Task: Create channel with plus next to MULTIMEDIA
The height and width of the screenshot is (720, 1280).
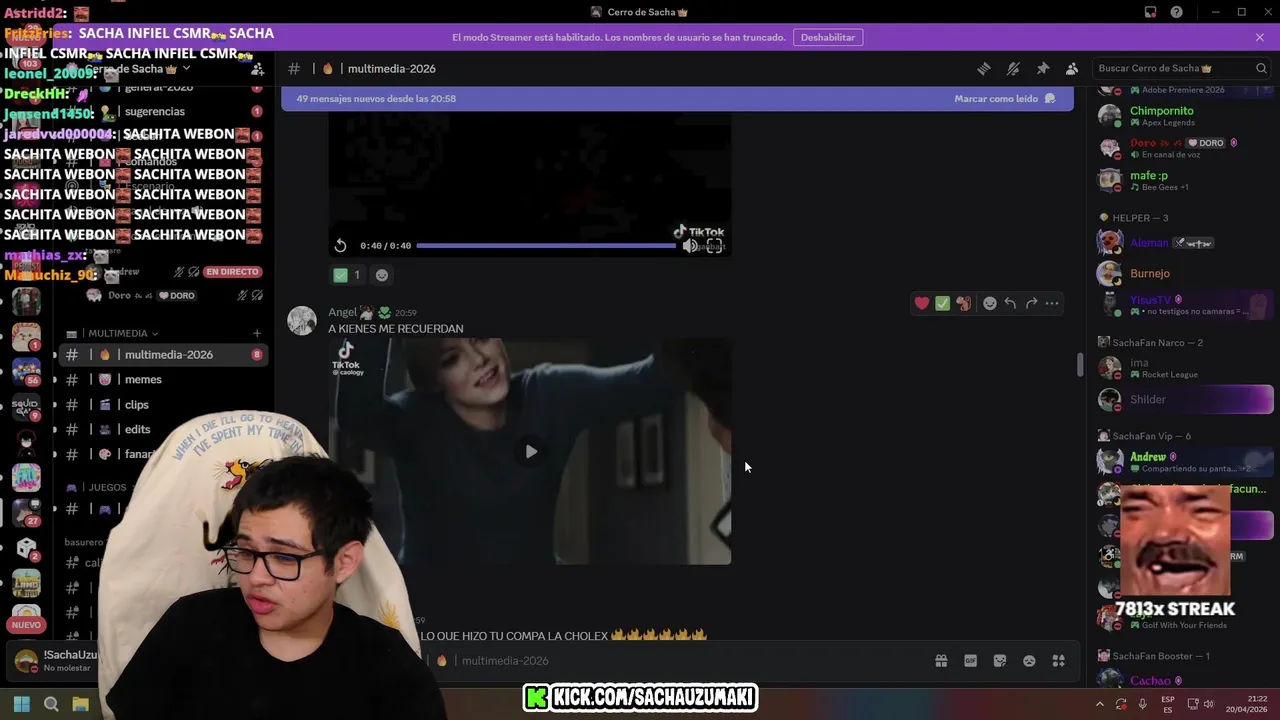Action: coord(257,333)
